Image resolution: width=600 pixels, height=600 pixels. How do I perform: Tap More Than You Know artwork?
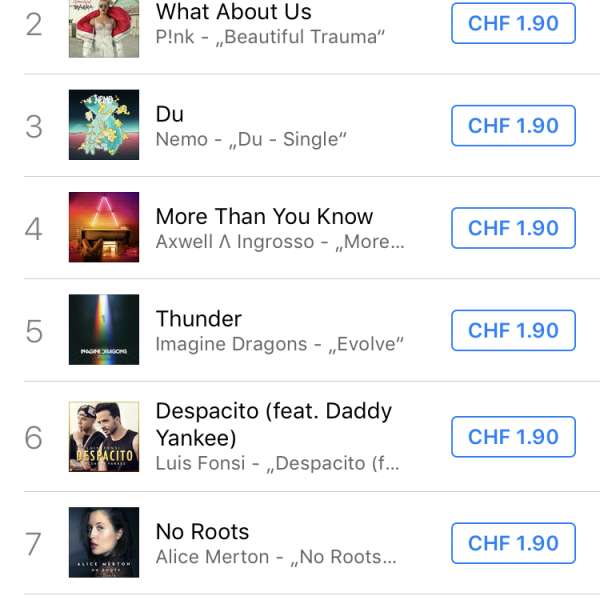[x=104, y=228]
